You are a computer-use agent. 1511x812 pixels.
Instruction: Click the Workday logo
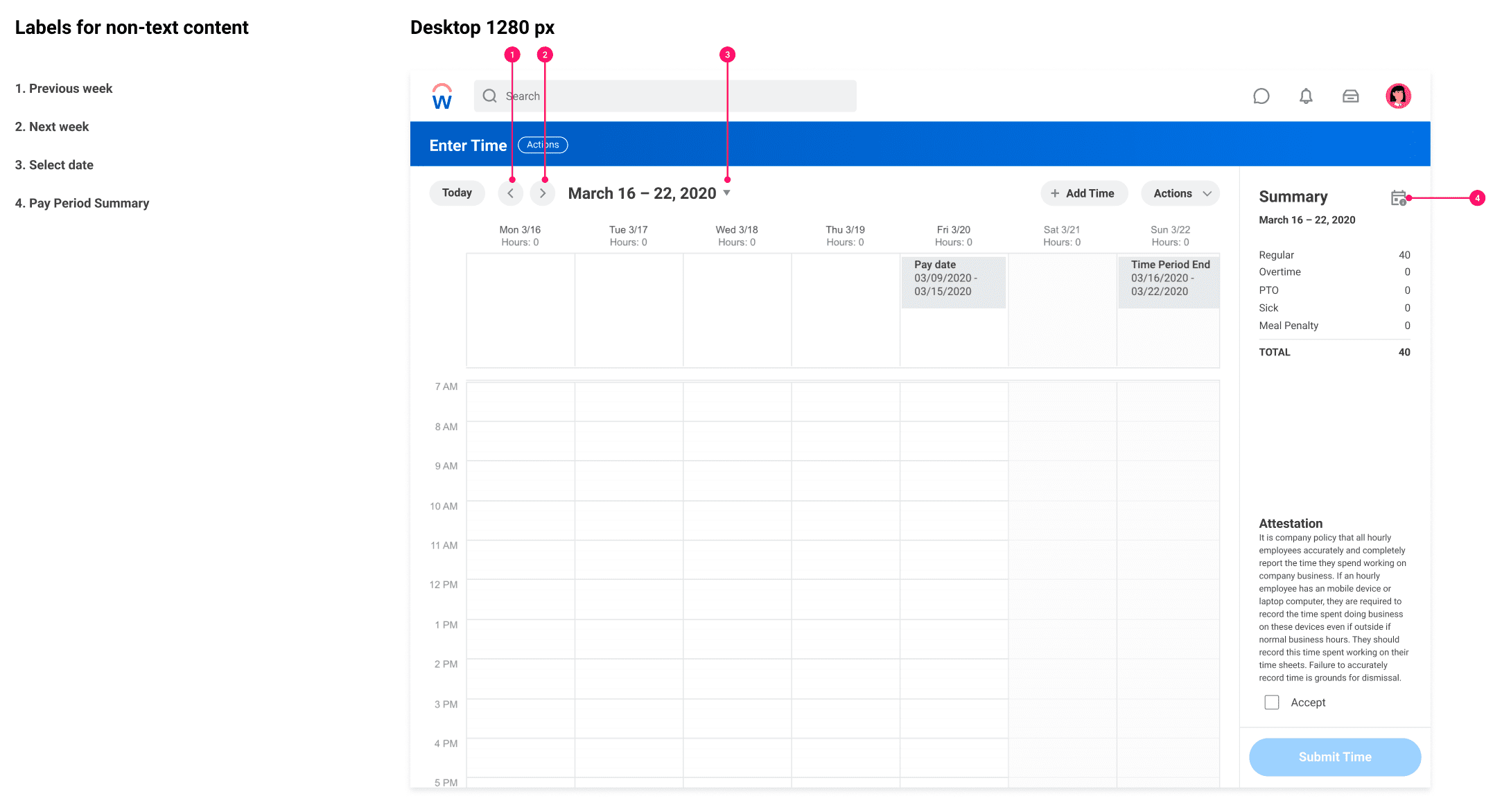tap(442, 97)
